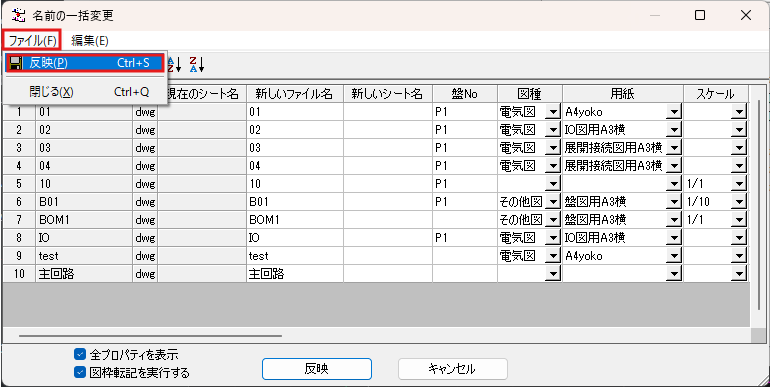Toggle the 図枠転記を実行する checkbox
The image size is (770, 387).
(80, 372)
